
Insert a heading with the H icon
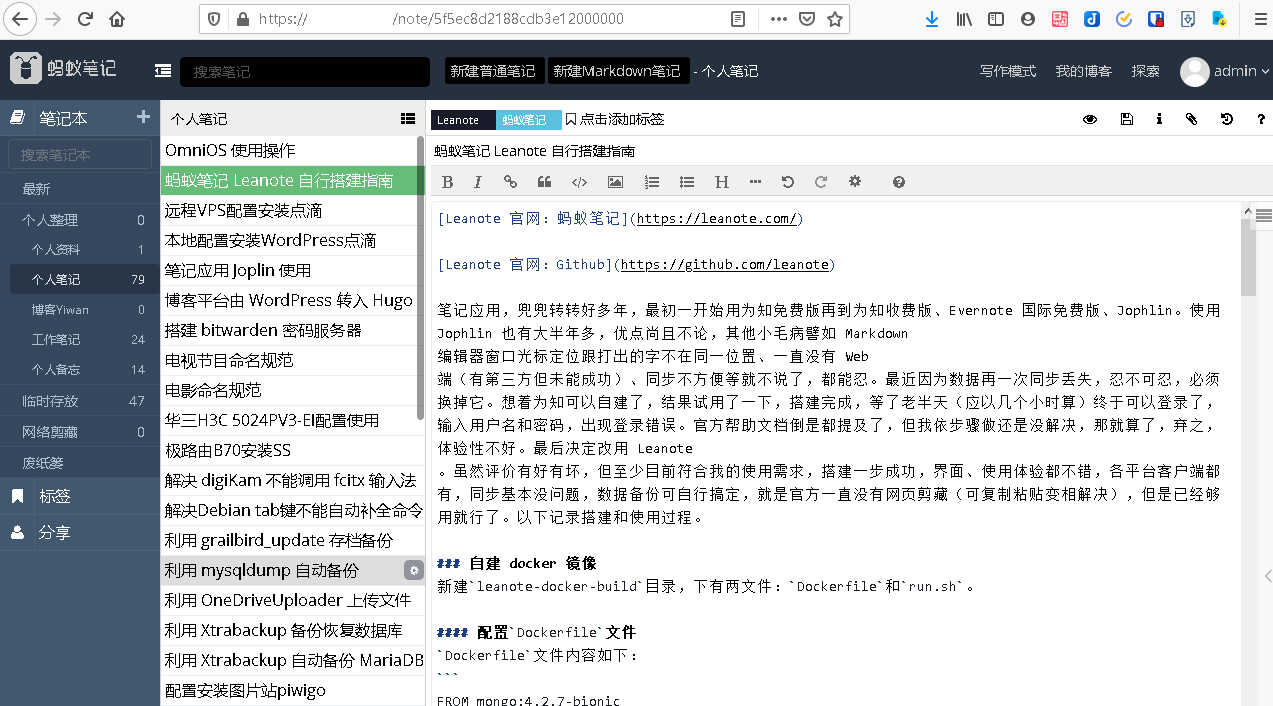721,182
